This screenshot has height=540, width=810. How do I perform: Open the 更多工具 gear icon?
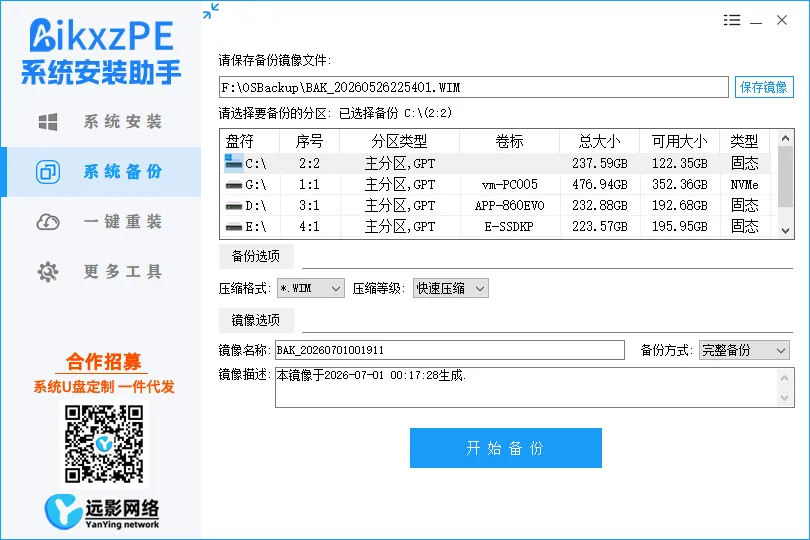click(x=48, y=272)
